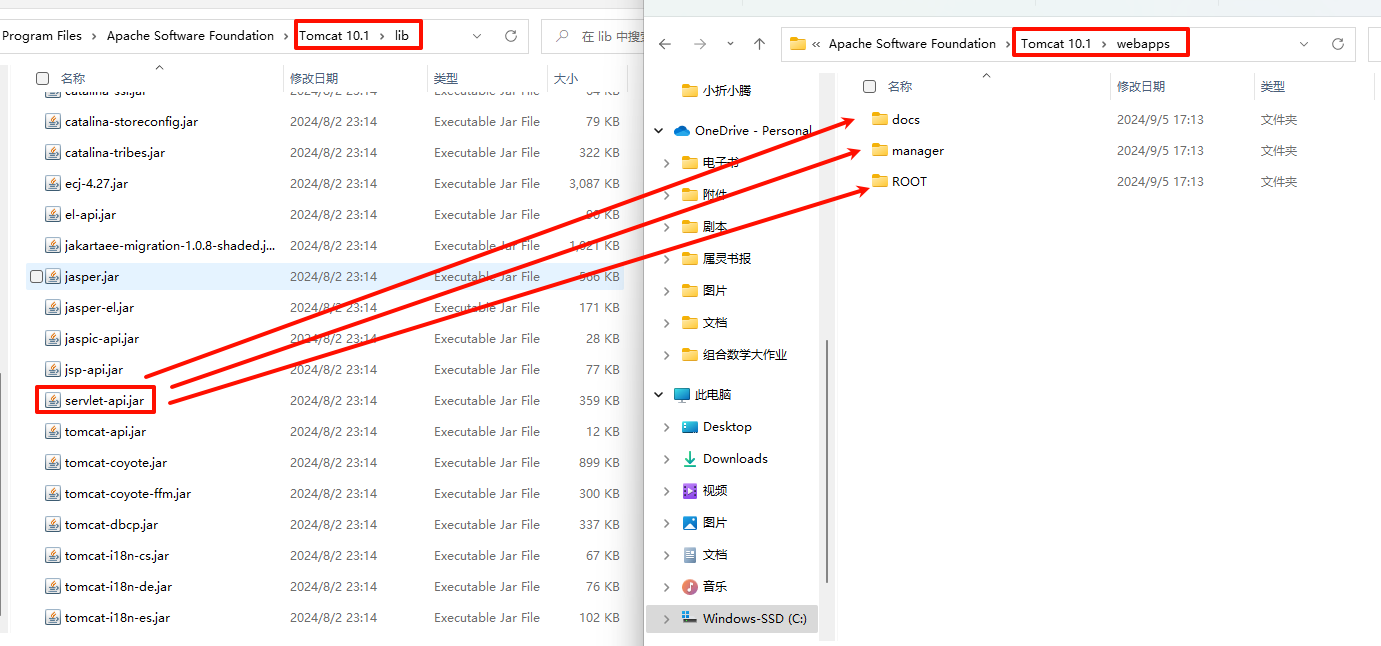Click the jaspic-api.jar file icon
Image resolution: width=1381 pixels, height=646 pixels.
point(53,339)
